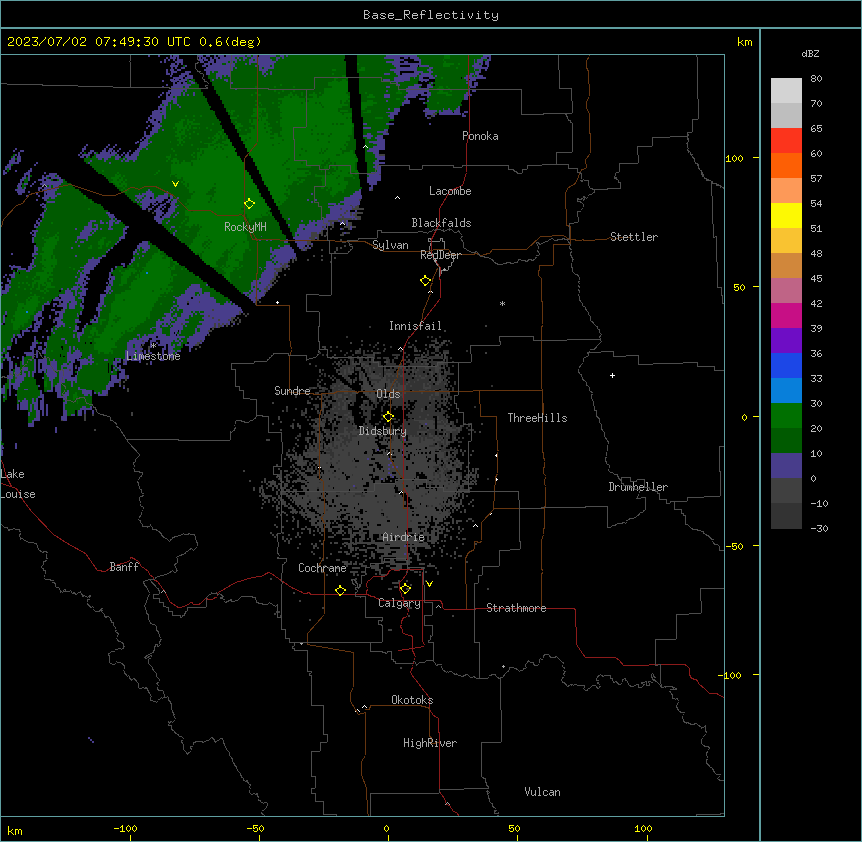
Task: Click the dark blue 33-36 dBZ swatch
Action: tap(786, 365)
